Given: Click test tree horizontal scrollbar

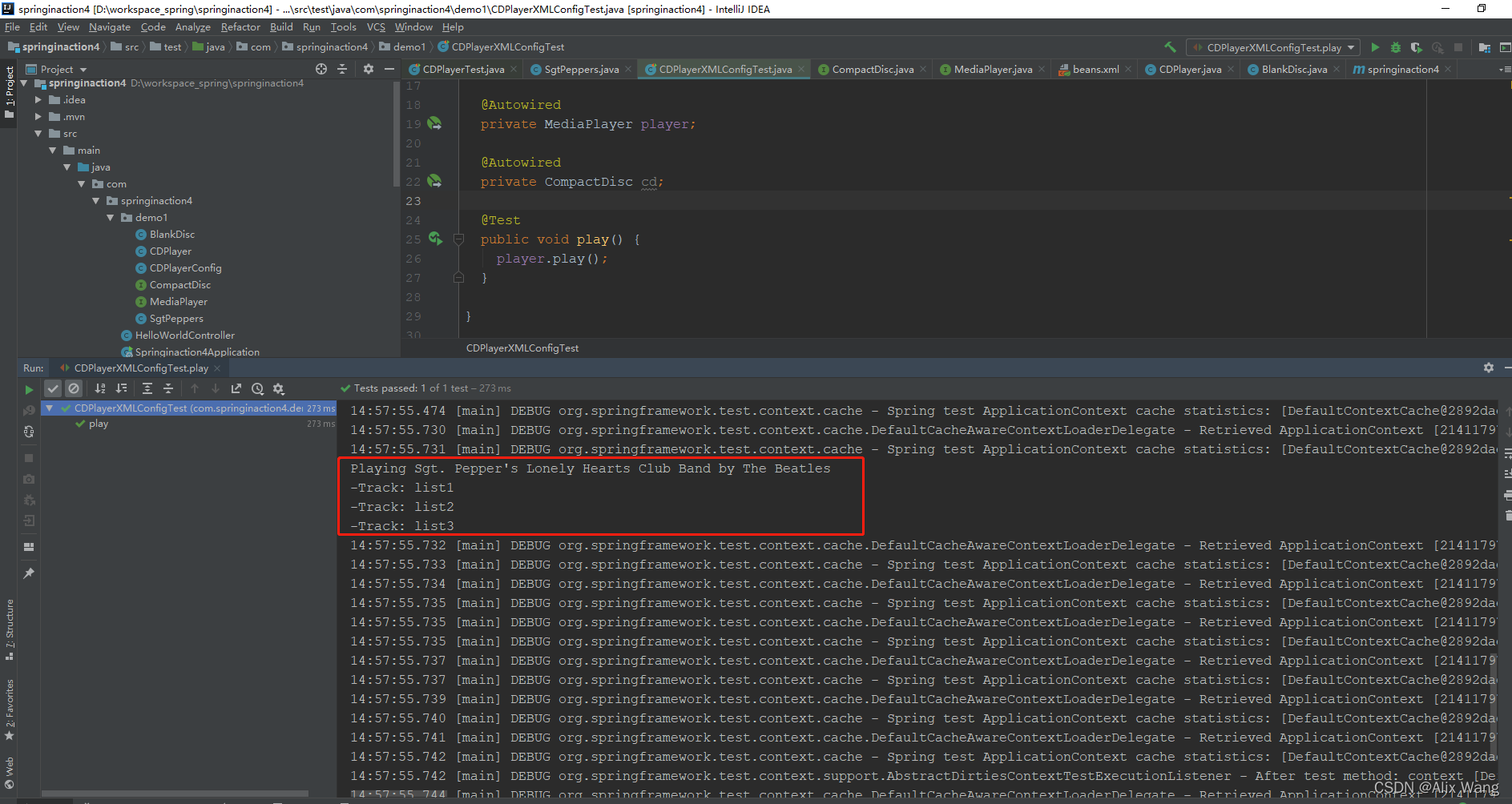Looking at the screenshot, I should pos(175,794).
